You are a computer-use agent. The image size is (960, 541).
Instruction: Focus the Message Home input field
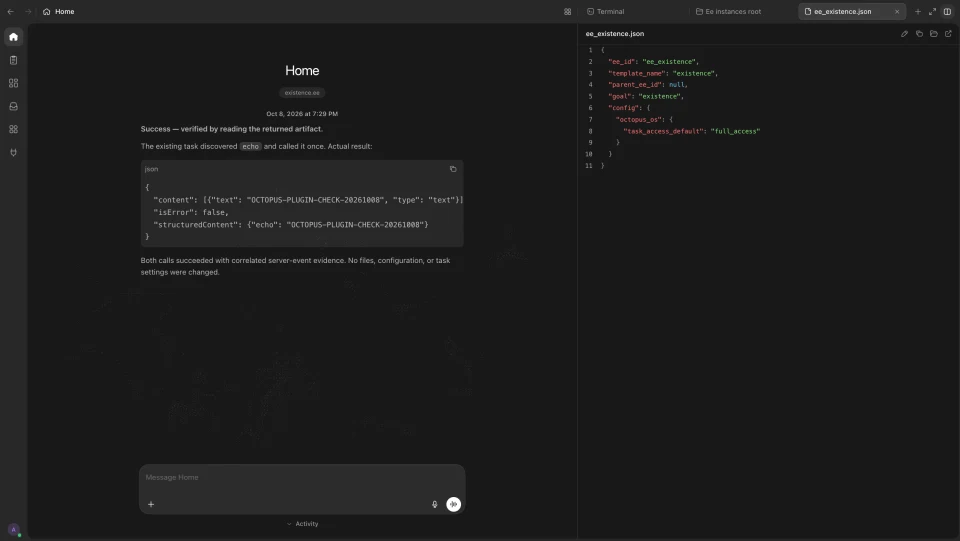click(x=302, y=477)
